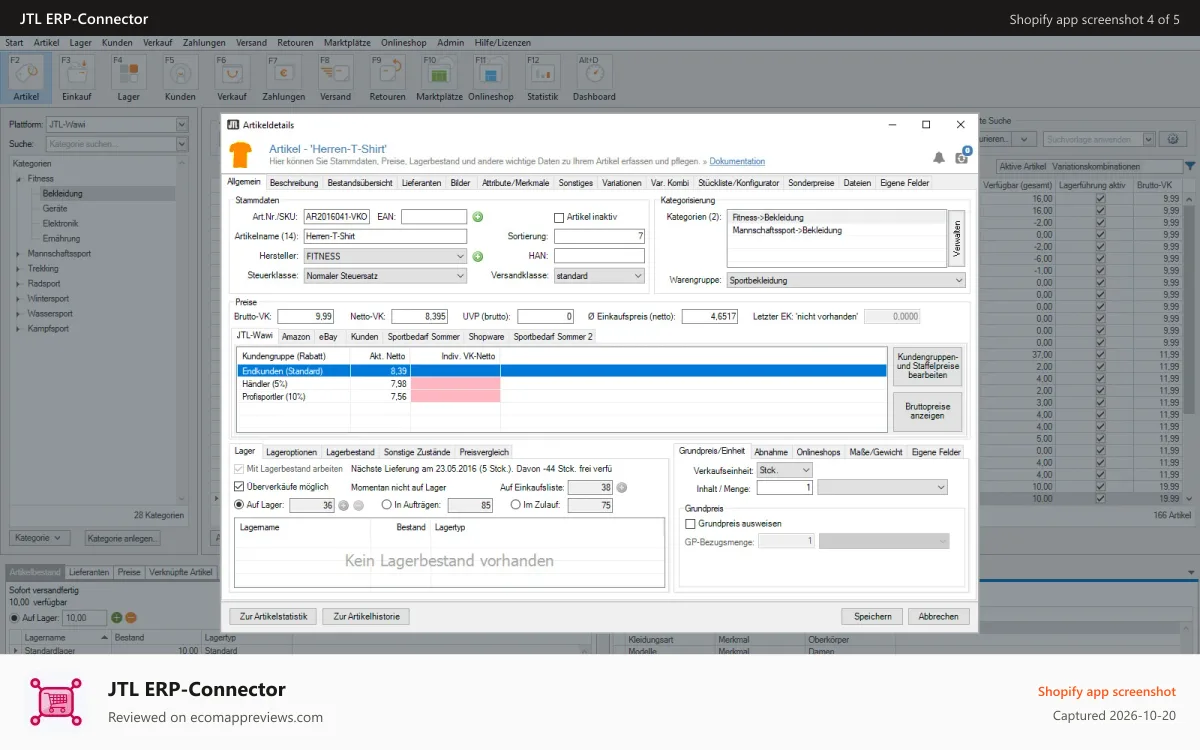1200x750 pixels.
Task: Open the Lager toolbar module
Action: pyautogui.click(x=128, y=78)
